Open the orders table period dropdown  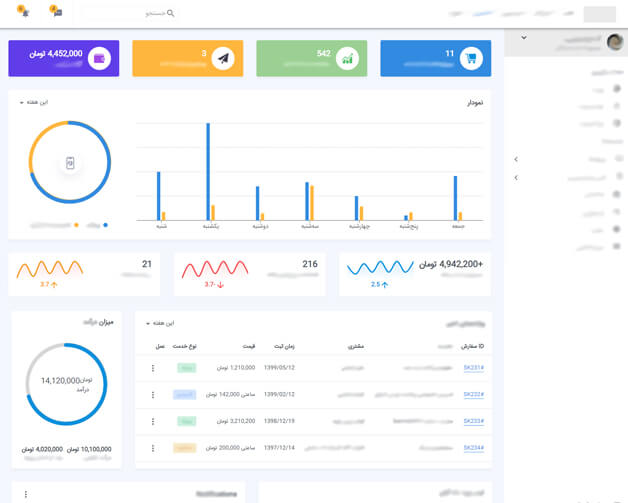[x=160, y=323]
